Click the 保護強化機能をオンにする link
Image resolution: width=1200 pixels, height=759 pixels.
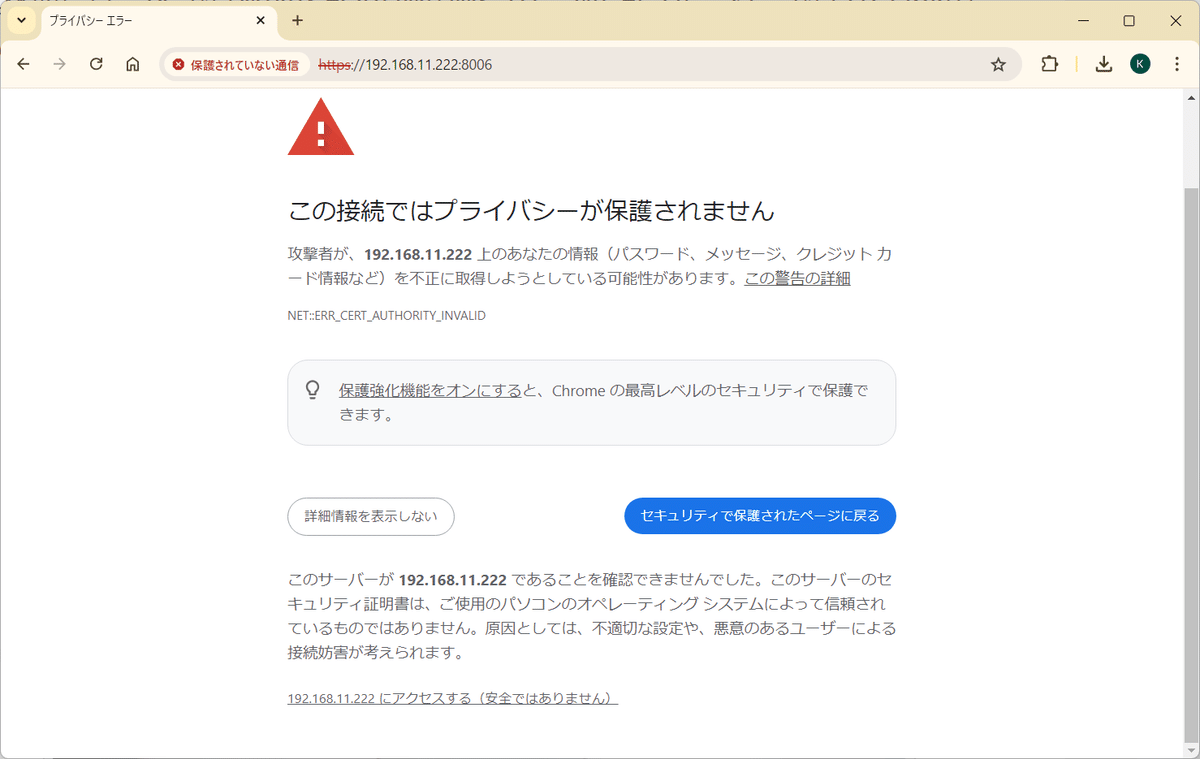430,391
